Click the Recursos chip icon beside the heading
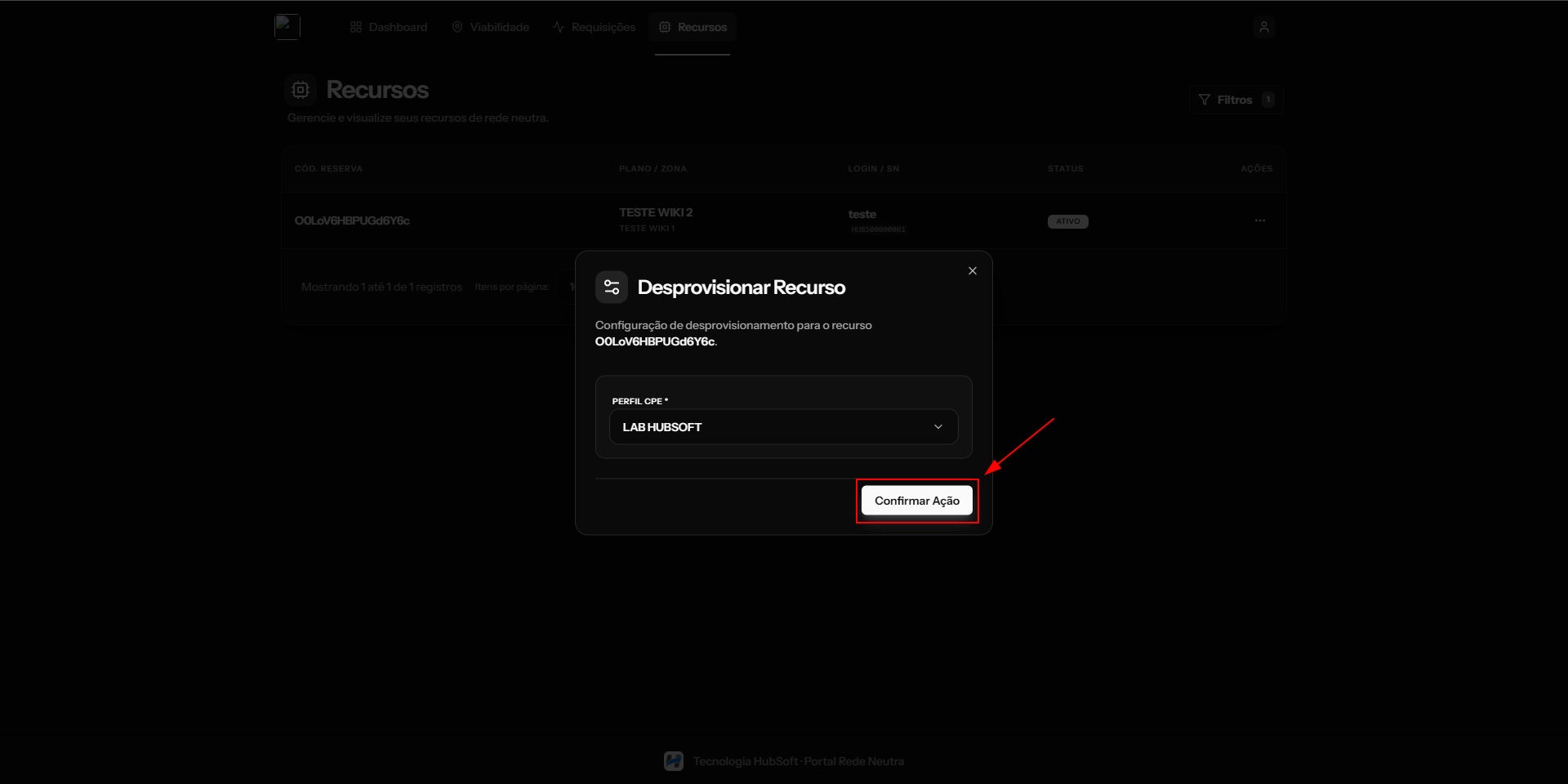Screen dimensions: 1568x784 [301, 90]
